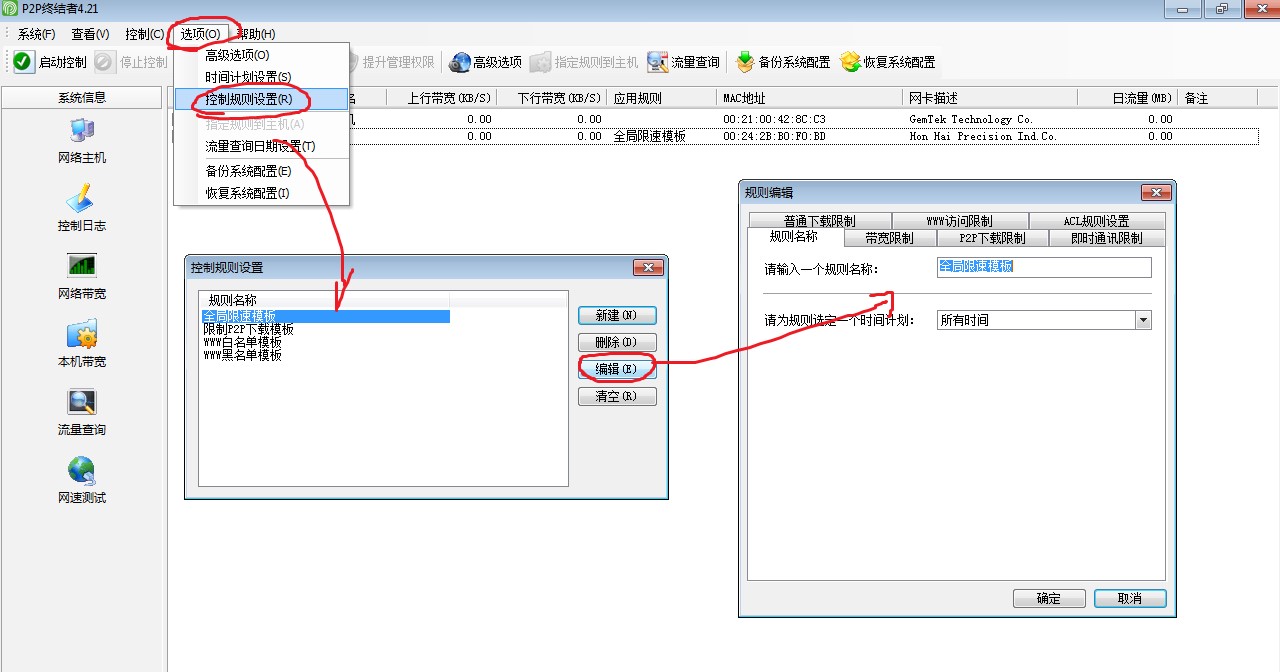Image resolution: width=1280 pixels, height=672 pixels.
Task: Close the 规则编辑 dialog
Action: click(1155, 193)
